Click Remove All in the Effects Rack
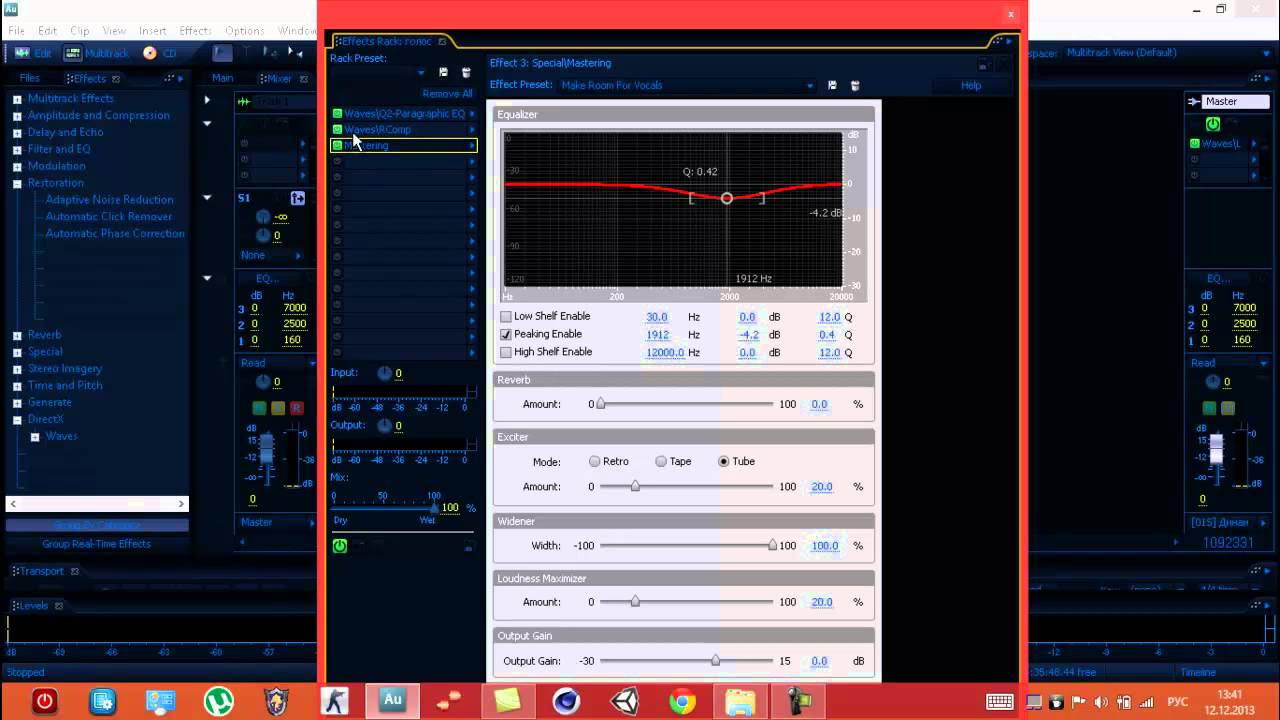 [447, 94]
